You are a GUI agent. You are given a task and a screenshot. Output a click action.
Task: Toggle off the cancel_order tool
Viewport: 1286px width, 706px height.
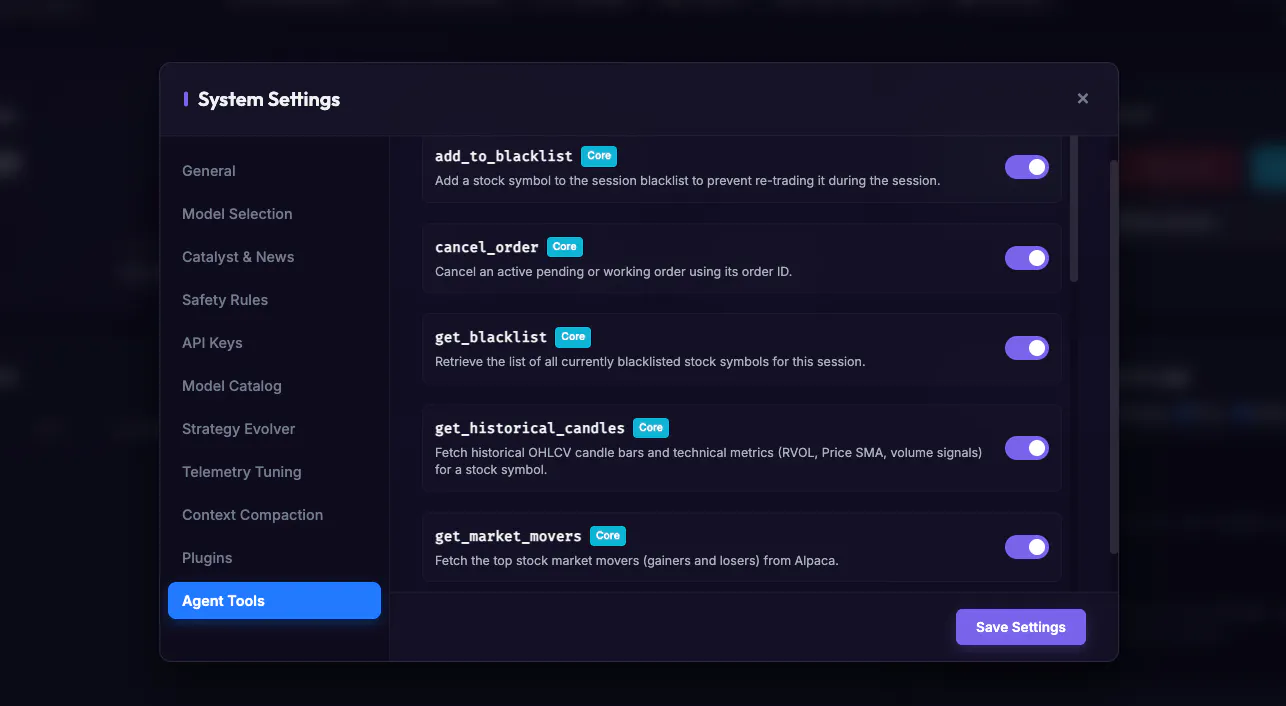pos(1027,258)
